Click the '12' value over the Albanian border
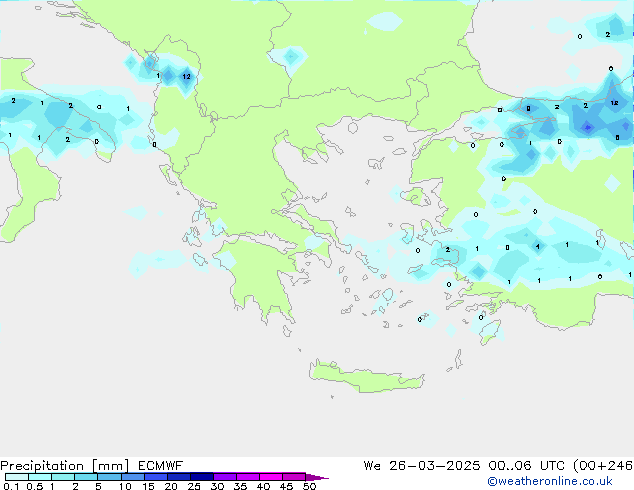Viewport: 634px width, 490px height. pos(186,76)
